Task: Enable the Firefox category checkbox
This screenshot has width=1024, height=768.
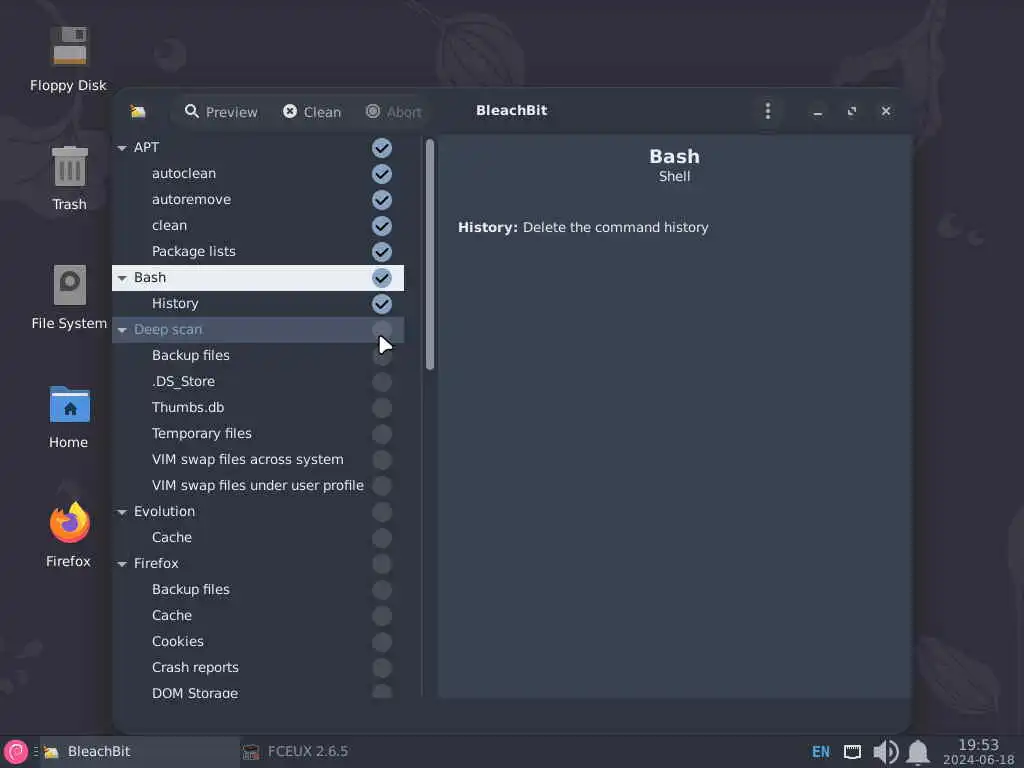Action: point(382,564)
